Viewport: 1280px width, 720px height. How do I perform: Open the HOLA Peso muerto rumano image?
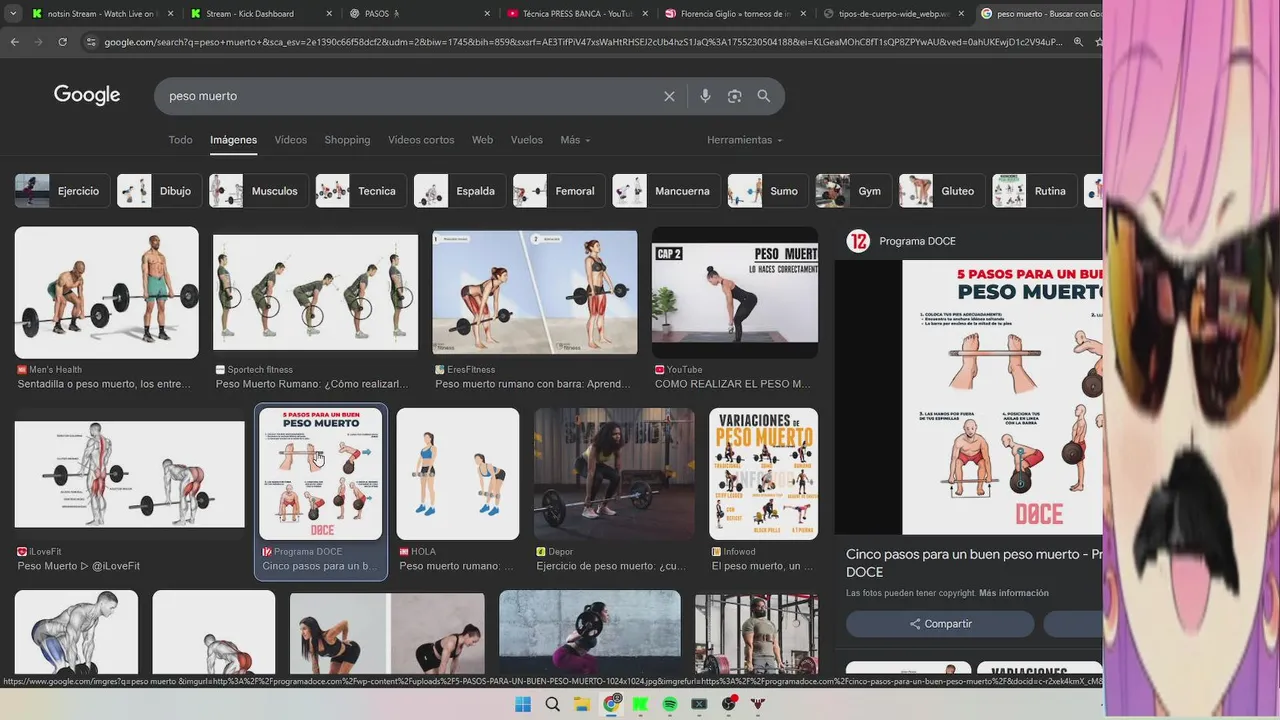point(458,474)
